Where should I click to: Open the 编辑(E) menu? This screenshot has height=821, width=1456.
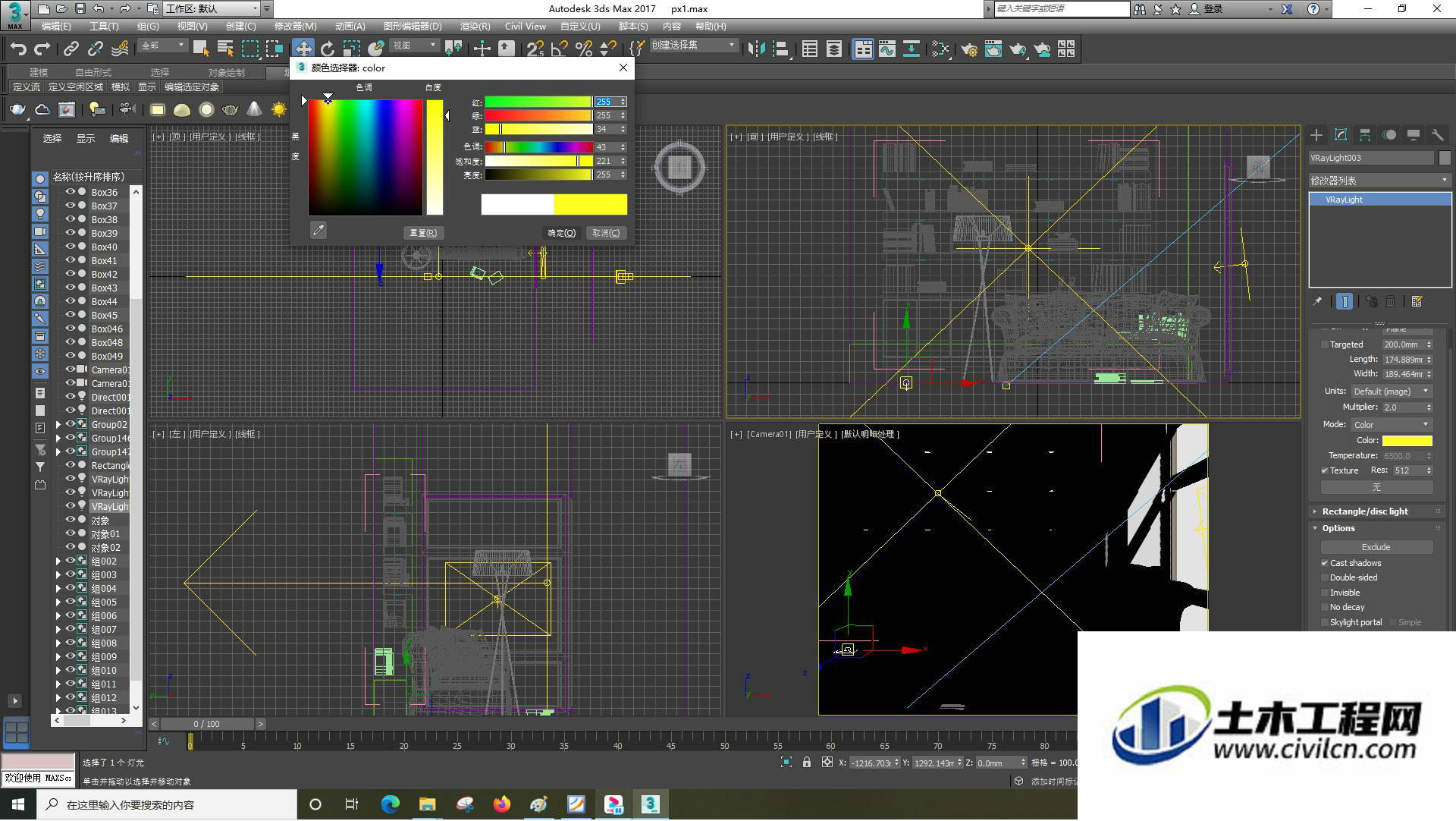[56, 26]
